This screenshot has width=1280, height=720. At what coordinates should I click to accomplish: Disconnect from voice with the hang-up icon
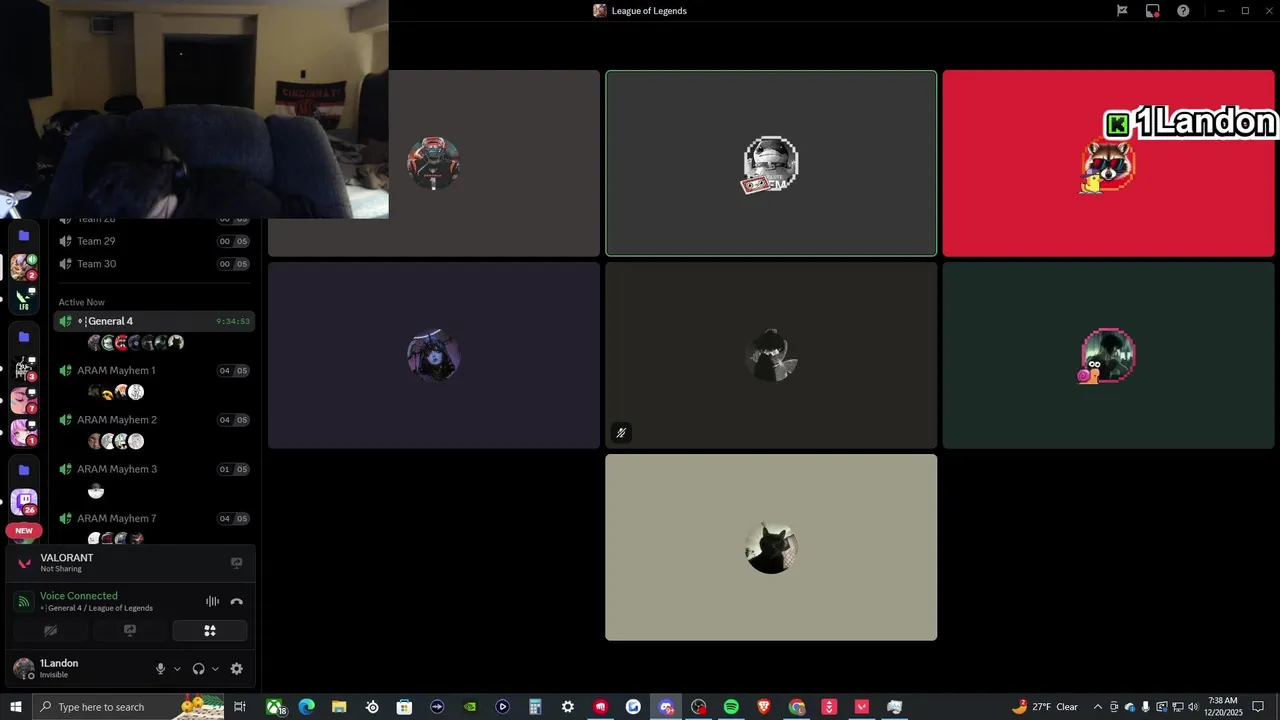[237, 602]
